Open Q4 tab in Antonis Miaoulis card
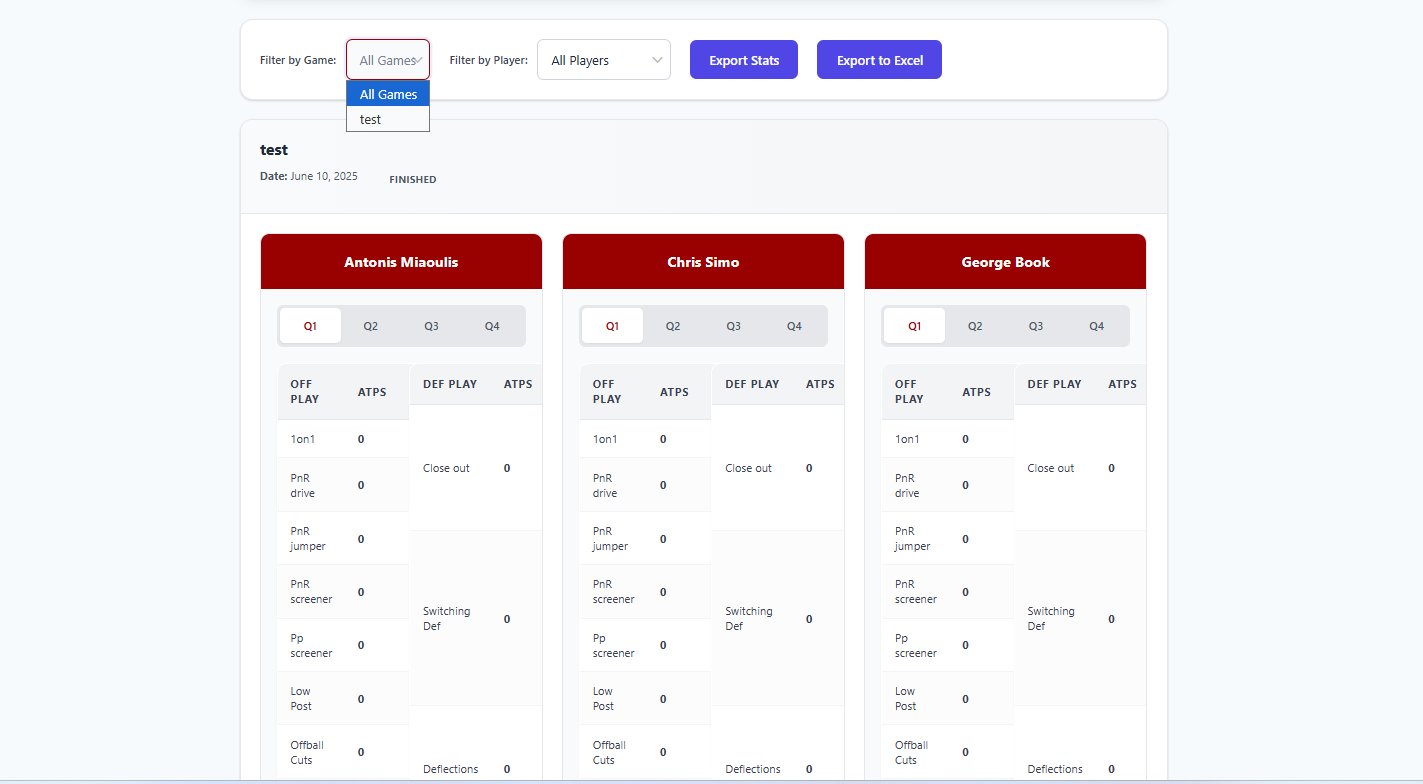 click(x=492, y=326)
